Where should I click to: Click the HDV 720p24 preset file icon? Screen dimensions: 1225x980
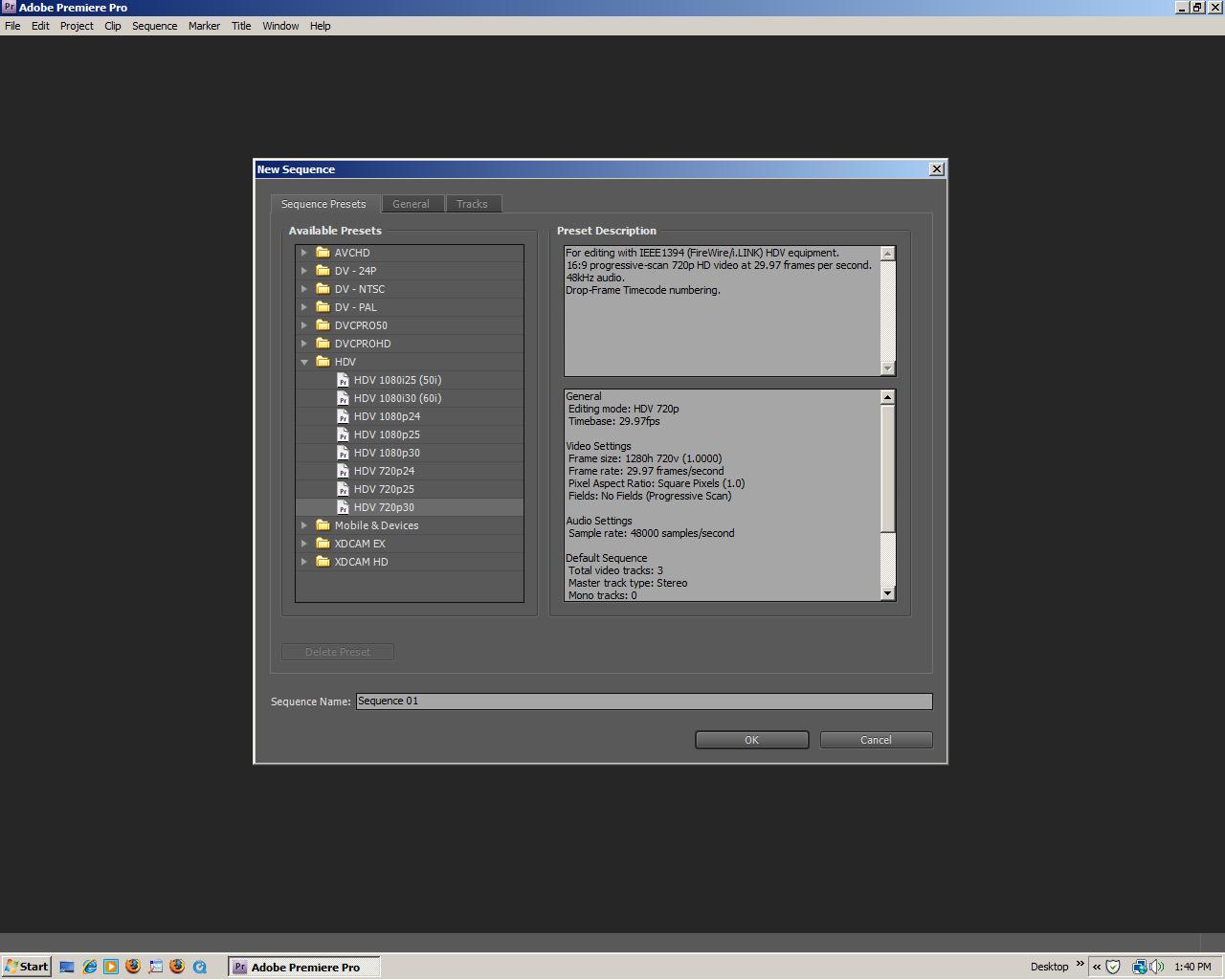coord(343,471)
